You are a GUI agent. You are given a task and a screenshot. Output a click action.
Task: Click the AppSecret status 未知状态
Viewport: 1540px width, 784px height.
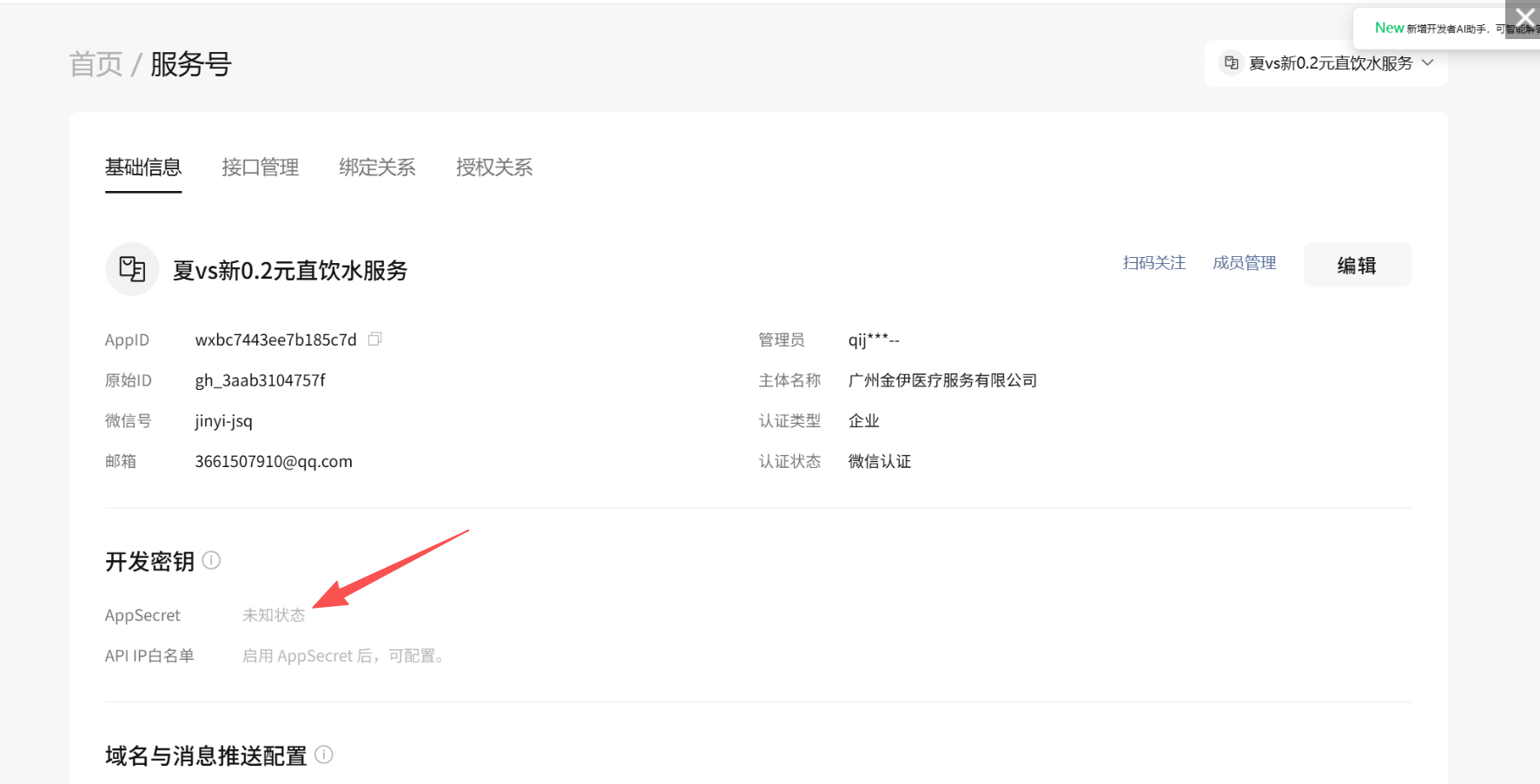tap(274, 615)
